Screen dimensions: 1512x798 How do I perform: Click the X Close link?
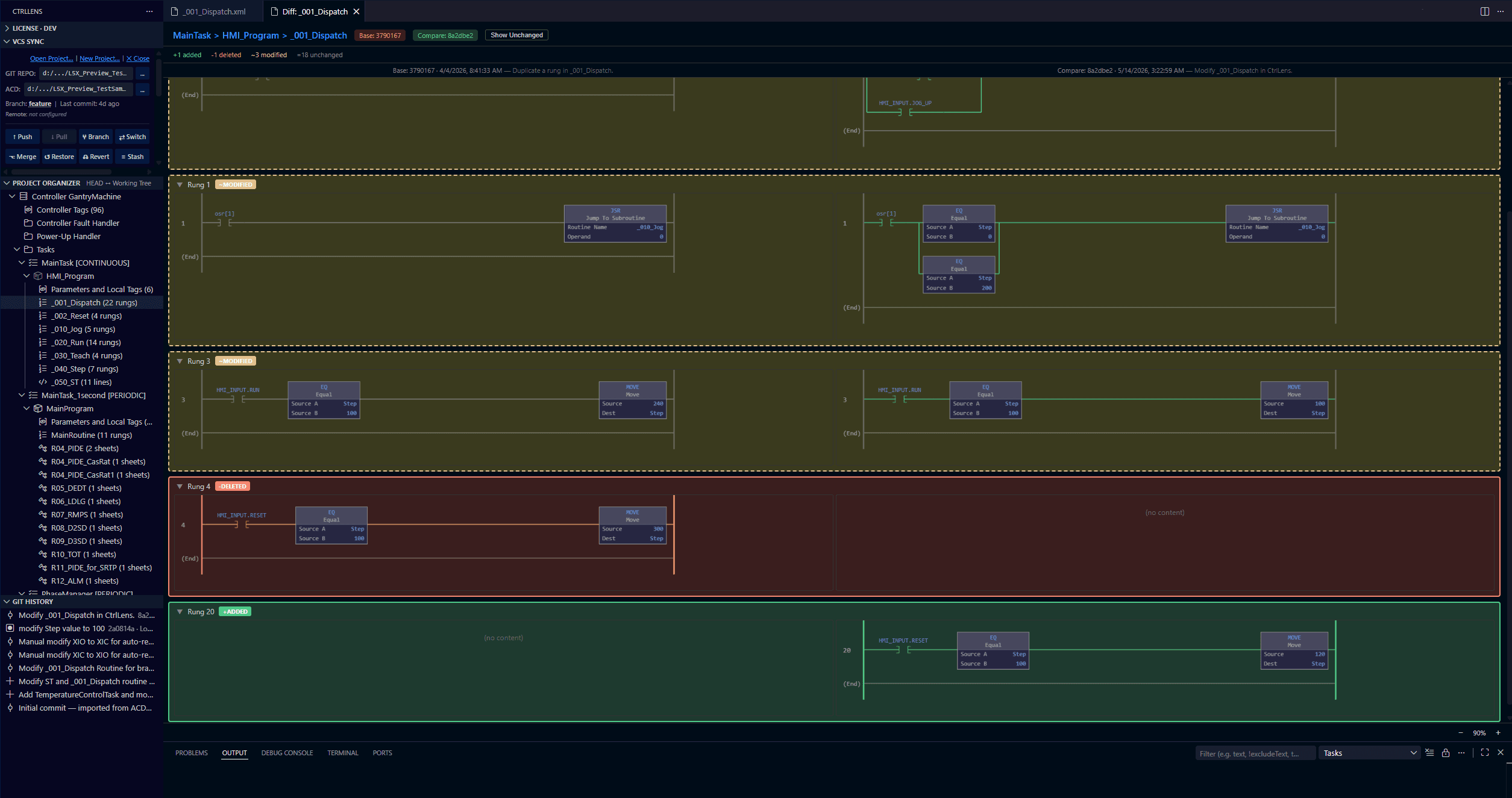click(138, 58)
